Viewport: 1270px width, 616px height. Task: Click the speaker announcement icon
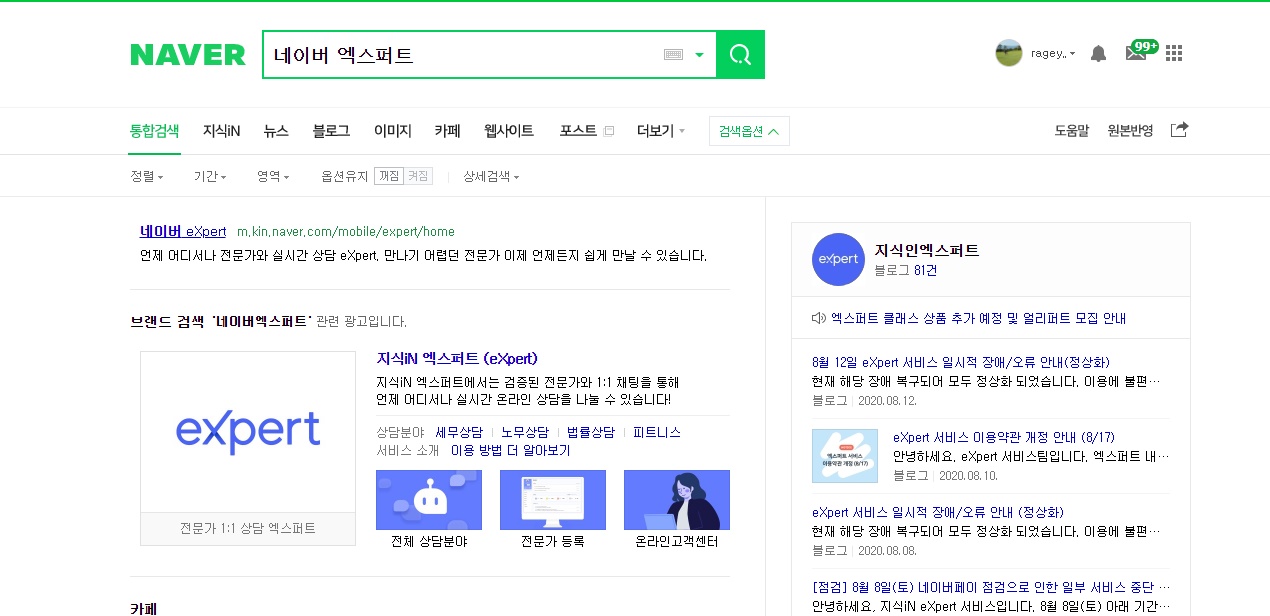point(819,318)
